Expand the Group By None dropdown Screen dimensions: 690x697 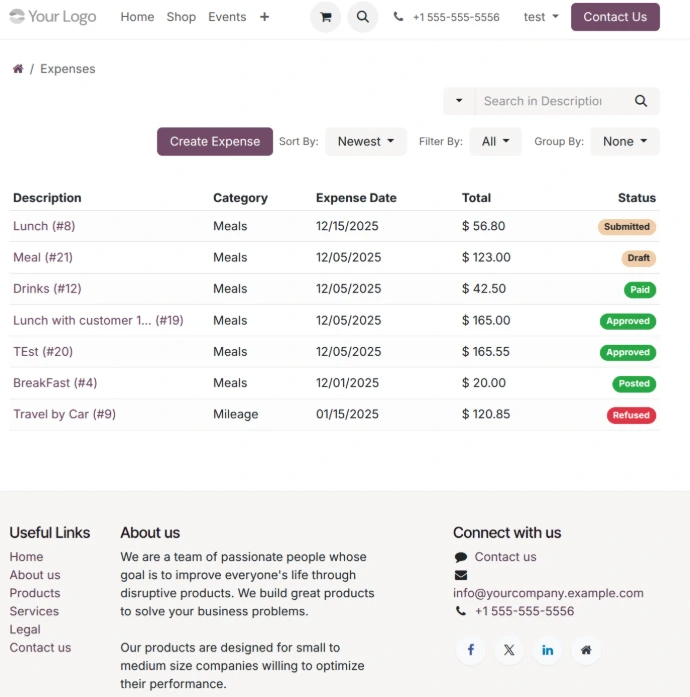coord(624,142)
